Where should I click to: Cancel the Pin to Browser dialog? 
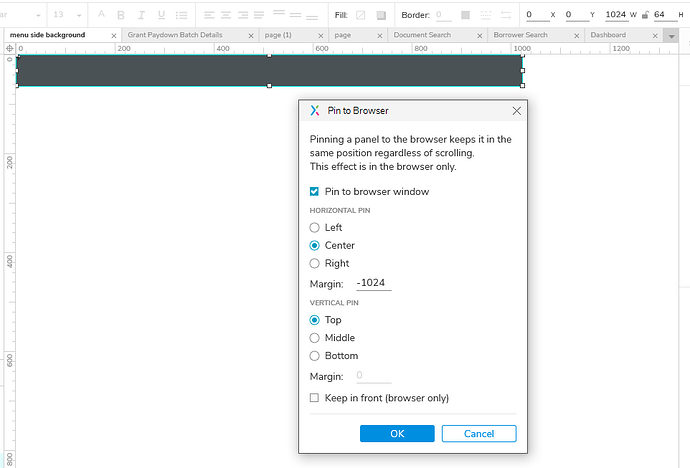479,433
